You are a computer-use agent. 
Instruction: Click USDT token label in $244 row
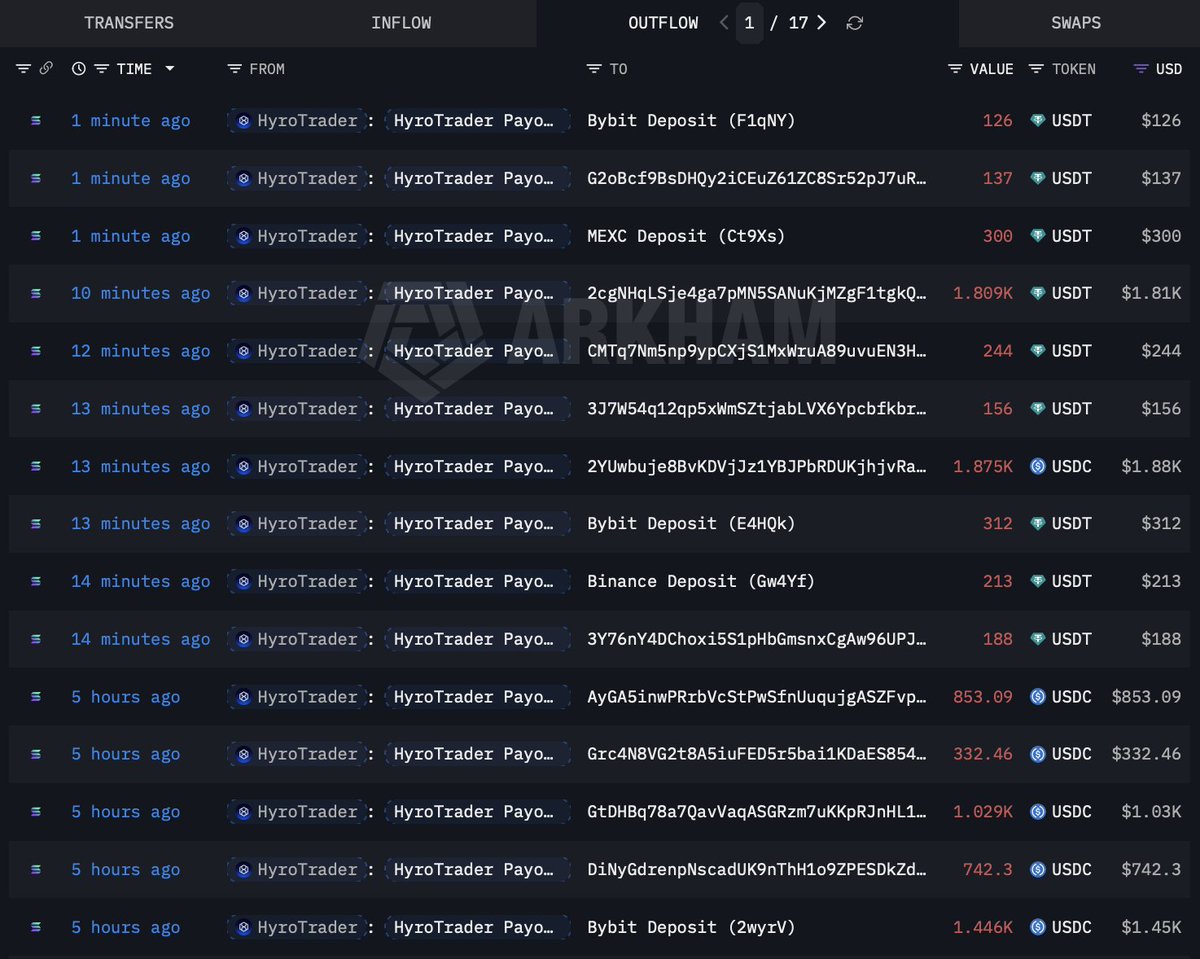(1072, 351)
